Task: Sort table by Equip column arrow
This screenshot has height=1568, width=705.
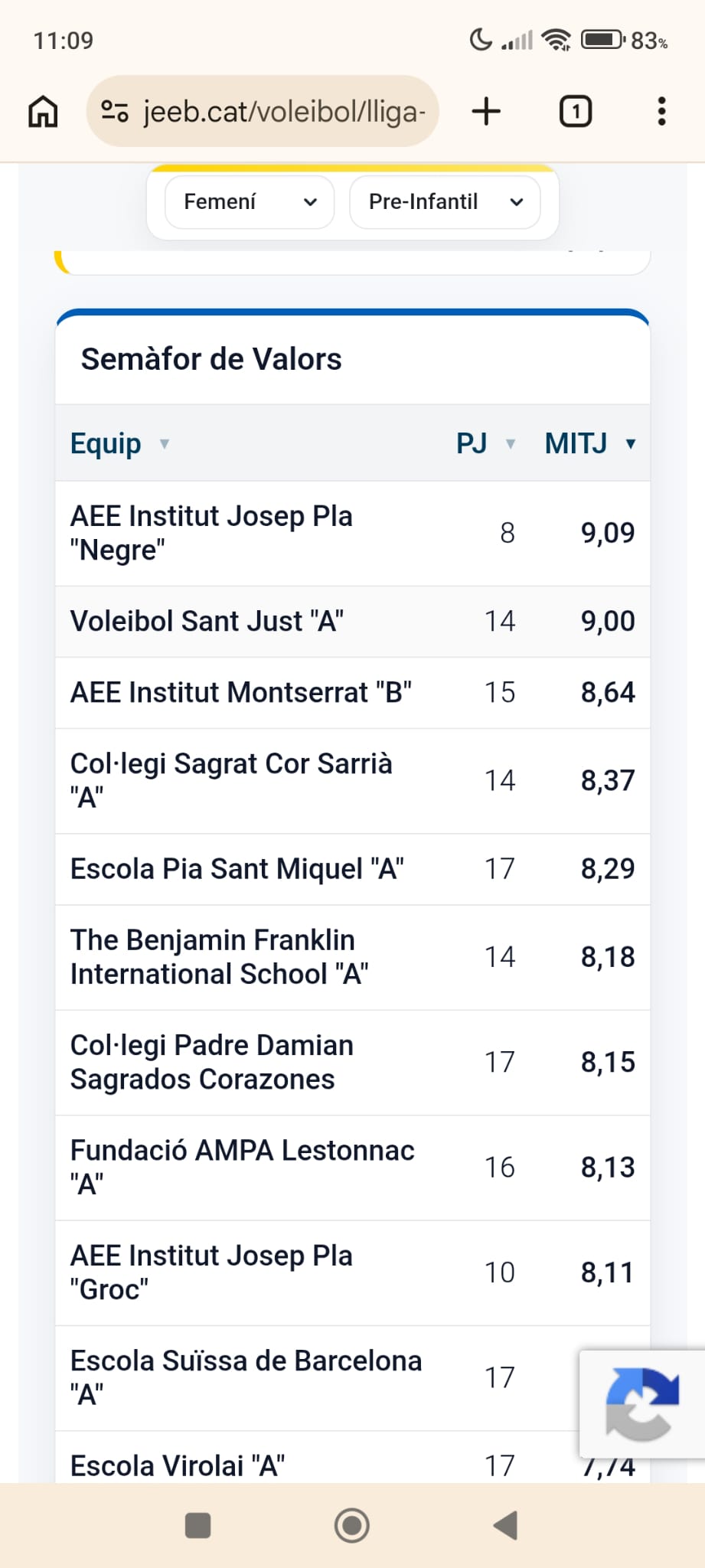Action: (x=164, y=443)
